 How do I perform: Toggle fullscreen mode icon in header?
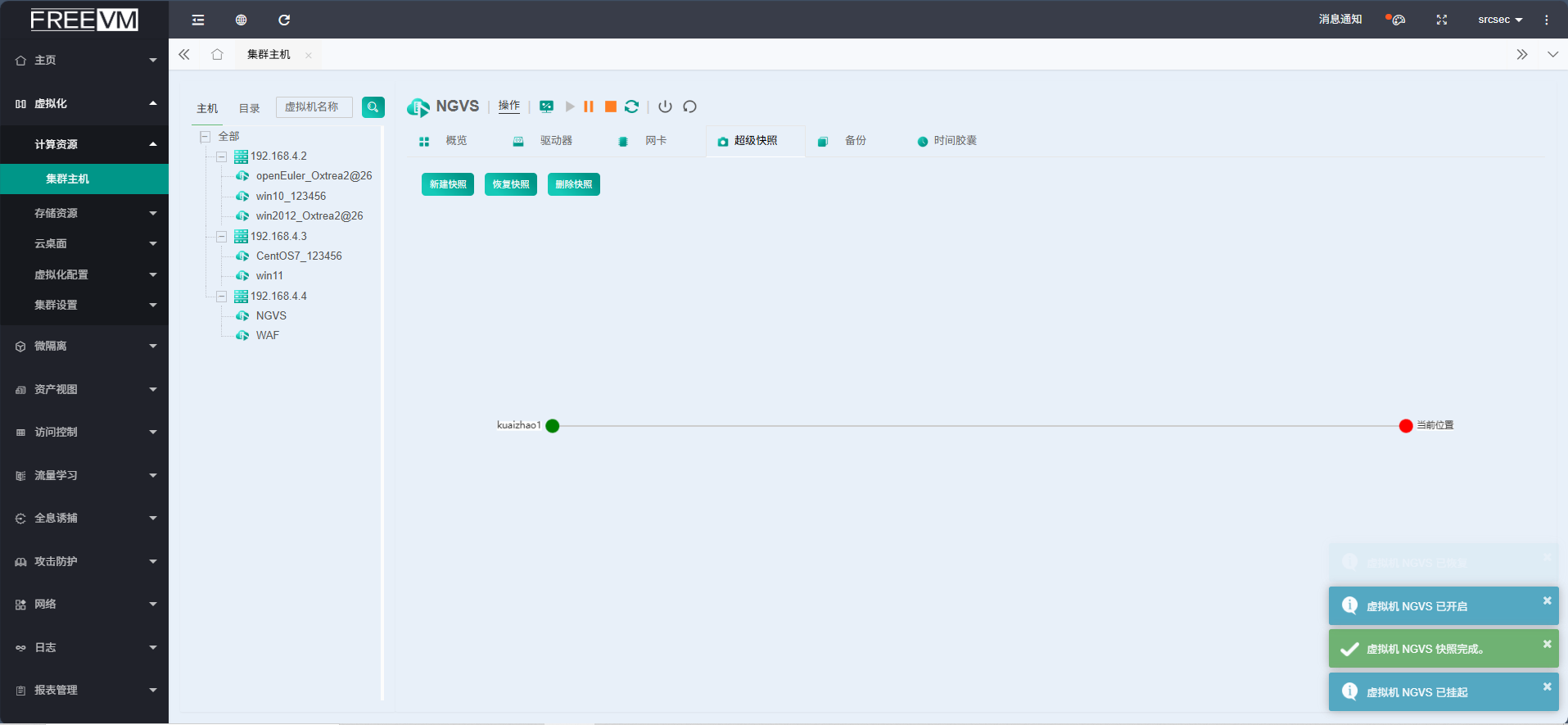click(x=1442, y=20)
